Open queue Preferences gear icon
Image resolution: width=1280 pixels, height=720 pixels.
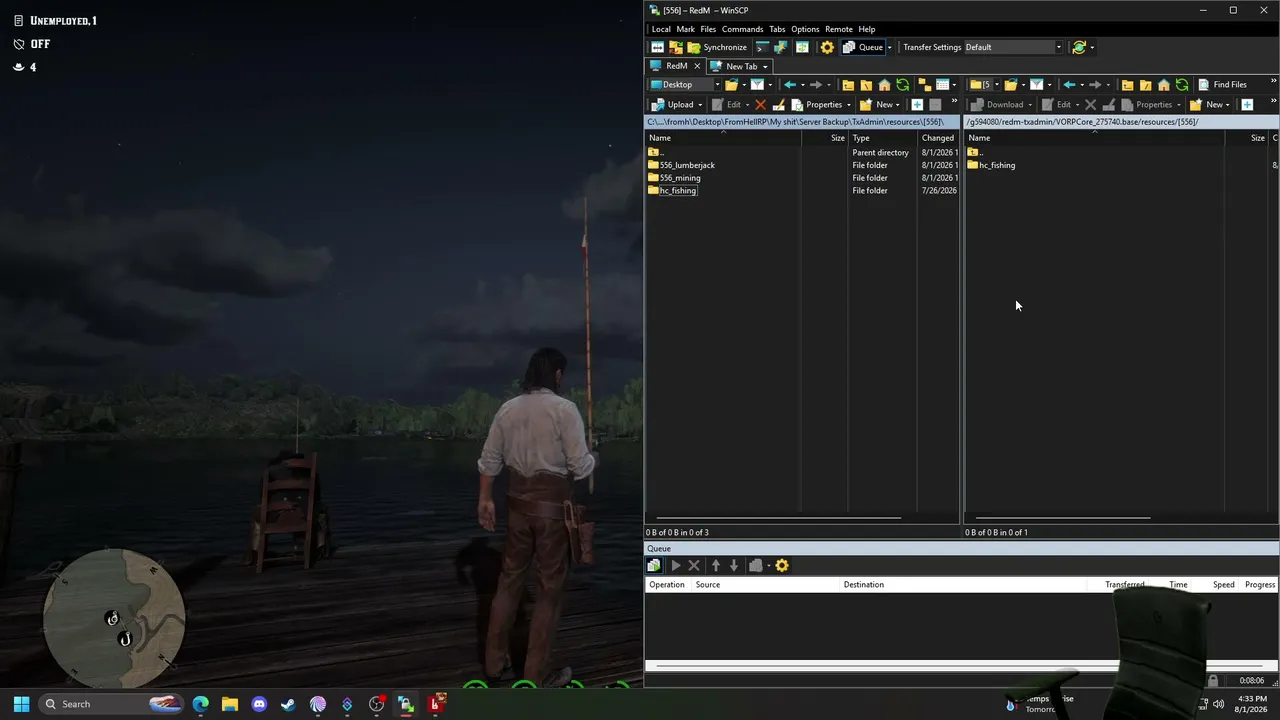(x=782, y=566)
